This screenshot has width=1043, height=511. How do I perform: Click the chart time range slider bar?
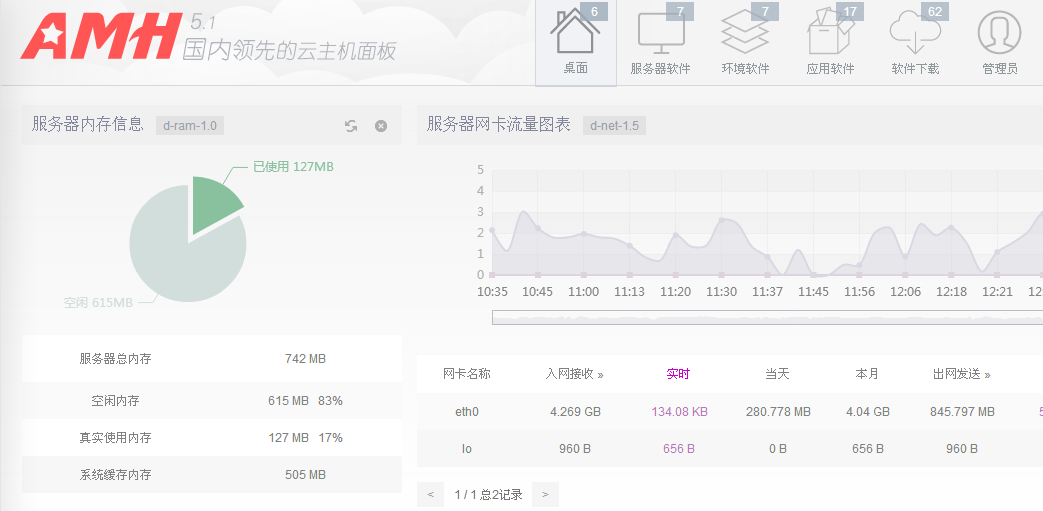pyautogui.click(x=766, y=318)
